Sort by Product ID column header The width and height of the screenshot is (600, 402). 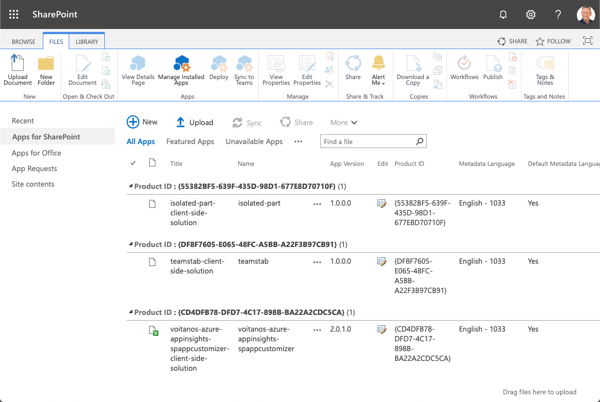point(409,164)
